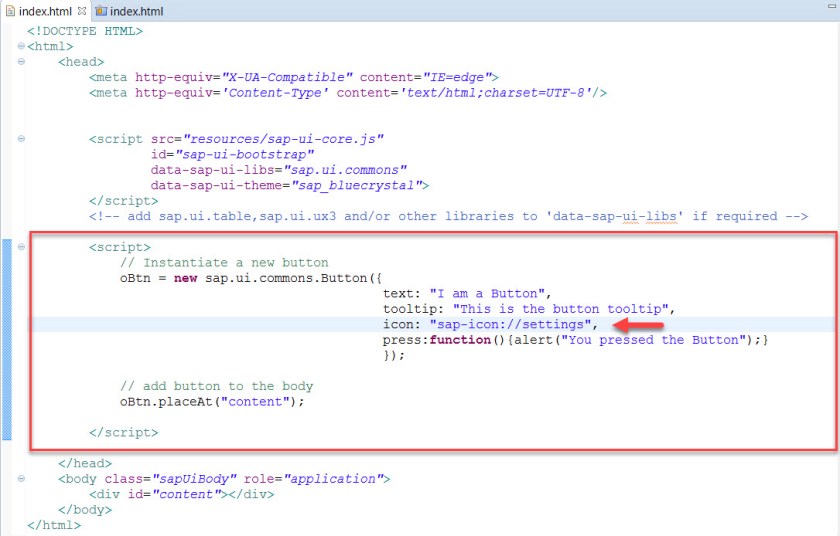Minimize the editor pane using the top-right icon
Image resolution: width=840 pixels, height=536 pixels.
[831, 6]
